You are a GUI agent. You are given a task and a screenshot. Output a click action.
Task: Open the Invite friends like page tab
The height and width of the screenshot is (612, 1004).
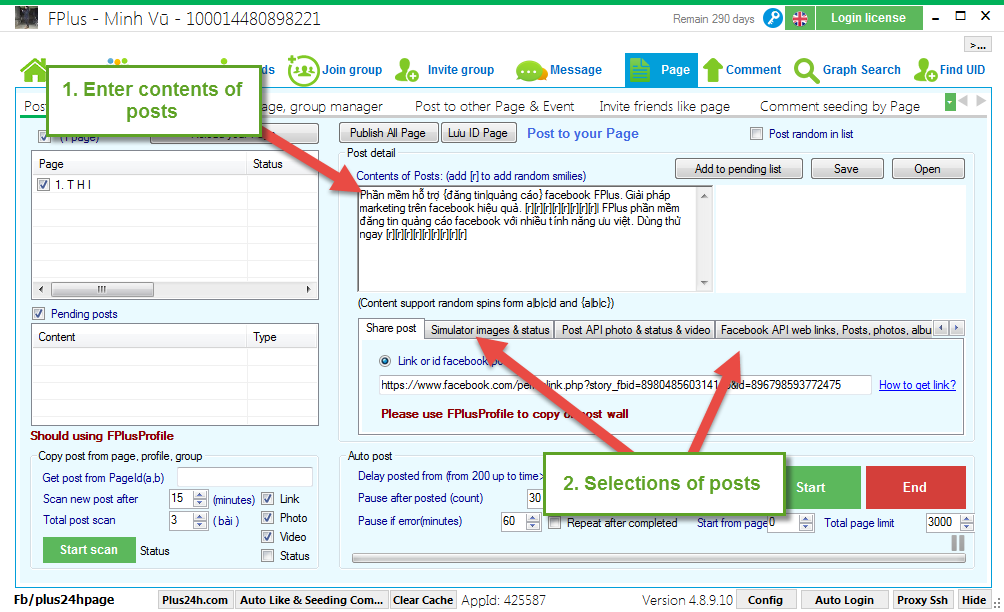[664, 106]
